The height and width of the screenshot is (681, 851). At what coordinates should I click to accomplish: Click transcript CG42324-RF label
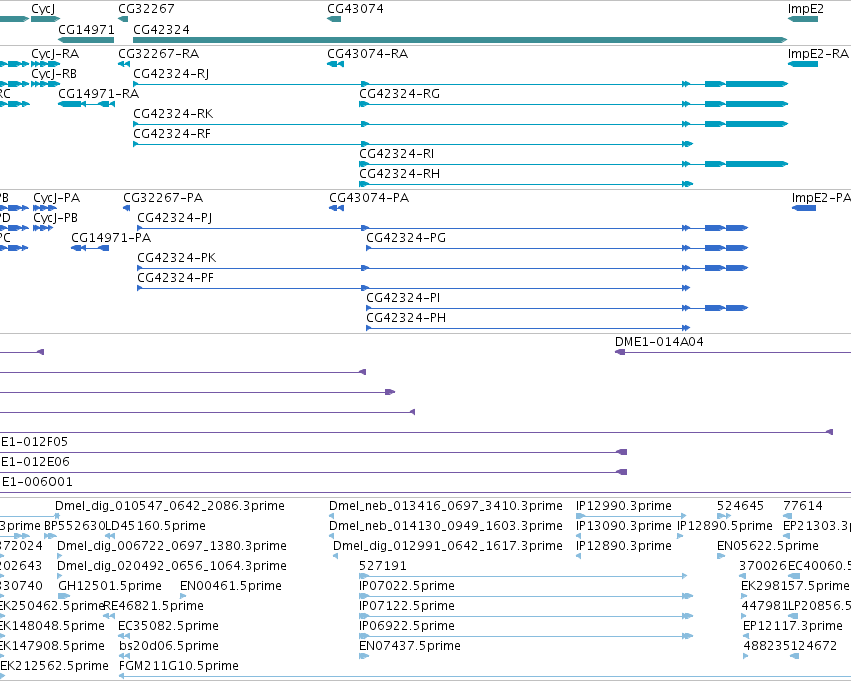click(172, 133)
